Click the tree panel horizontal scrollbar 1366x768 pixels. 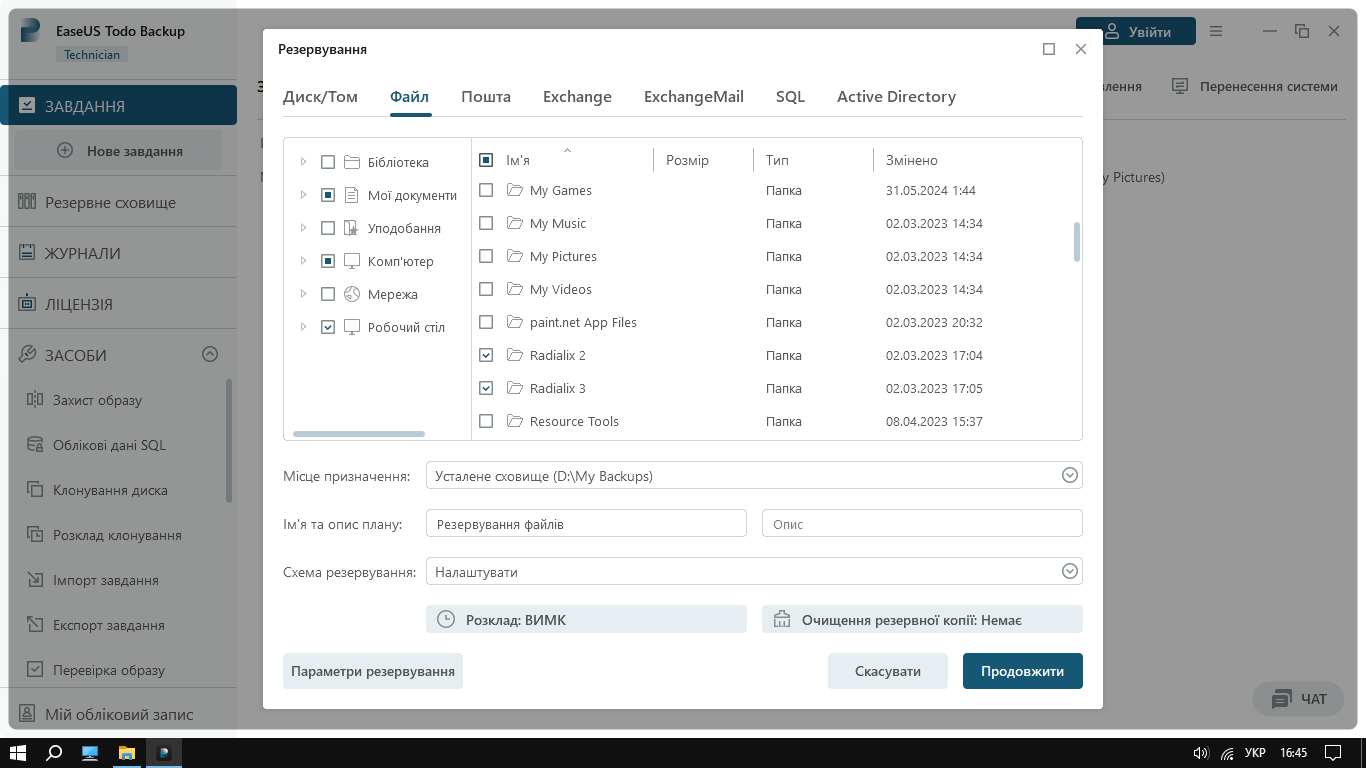click(359, 434)
